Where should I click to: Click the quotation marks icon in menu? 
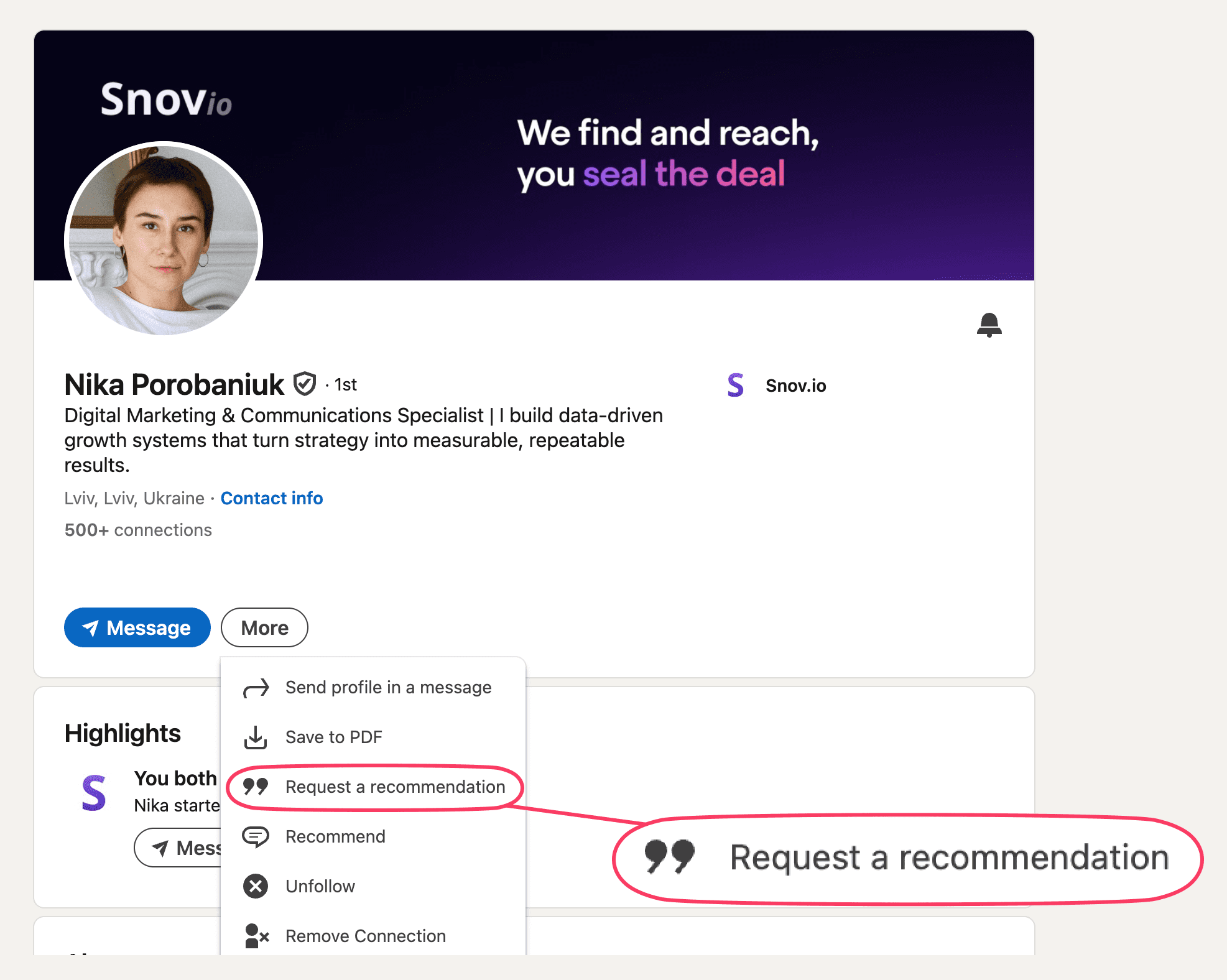coord(256,787)
